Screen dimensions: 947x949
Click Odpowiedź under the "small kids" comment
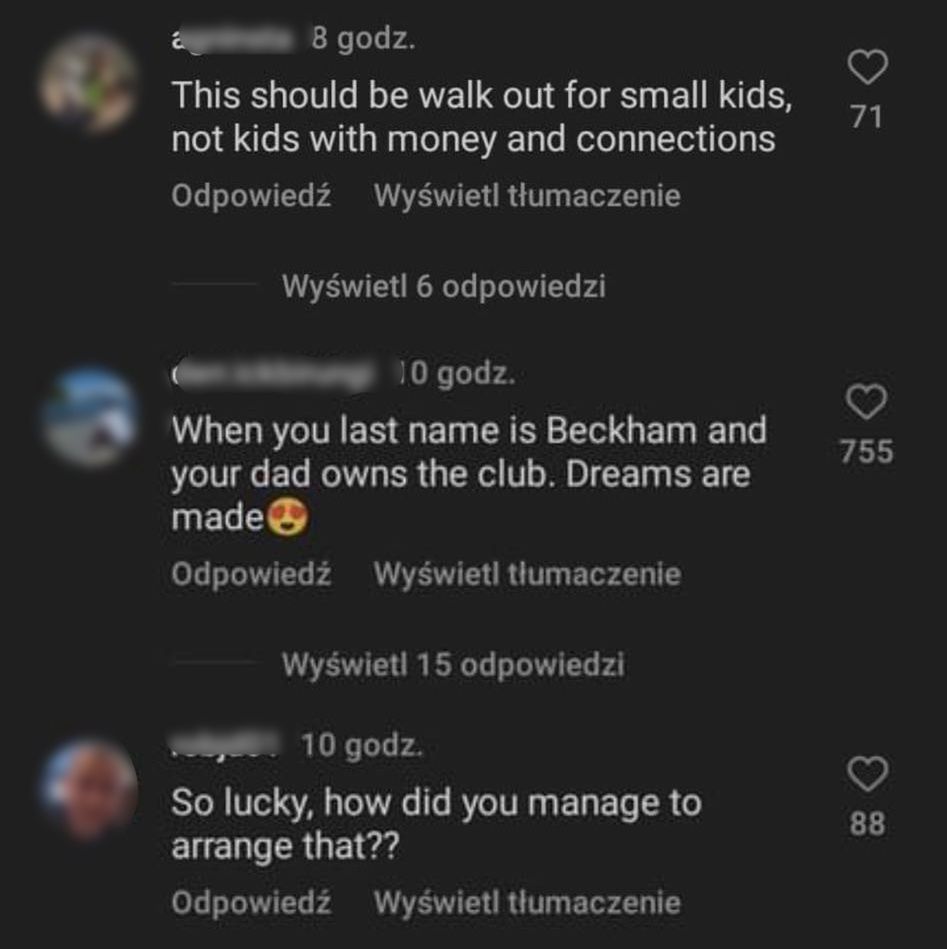(x=251, y=196)
